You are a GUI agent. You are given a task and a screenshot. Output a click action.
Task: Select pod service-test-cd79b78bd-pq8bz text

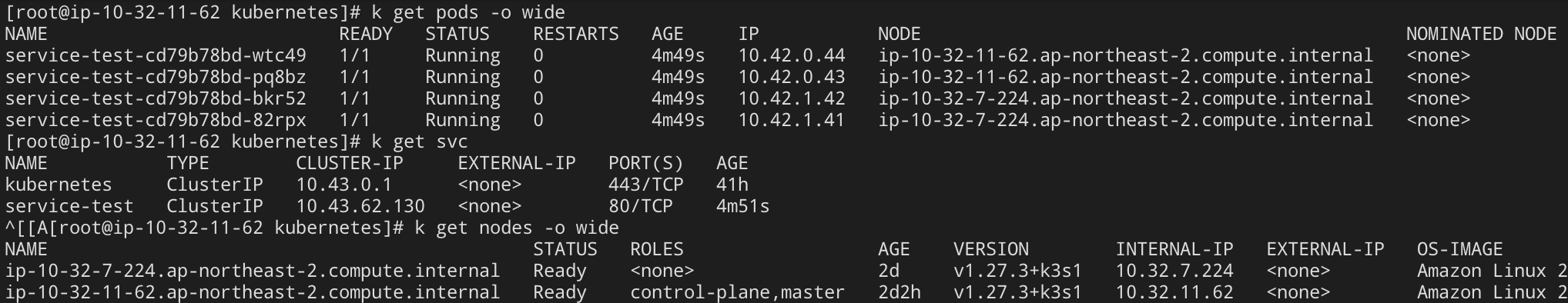pyautogui.click(x=156, y=77)
